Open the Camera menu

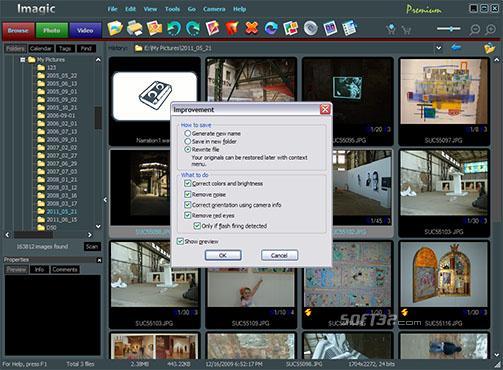point(214,9)
